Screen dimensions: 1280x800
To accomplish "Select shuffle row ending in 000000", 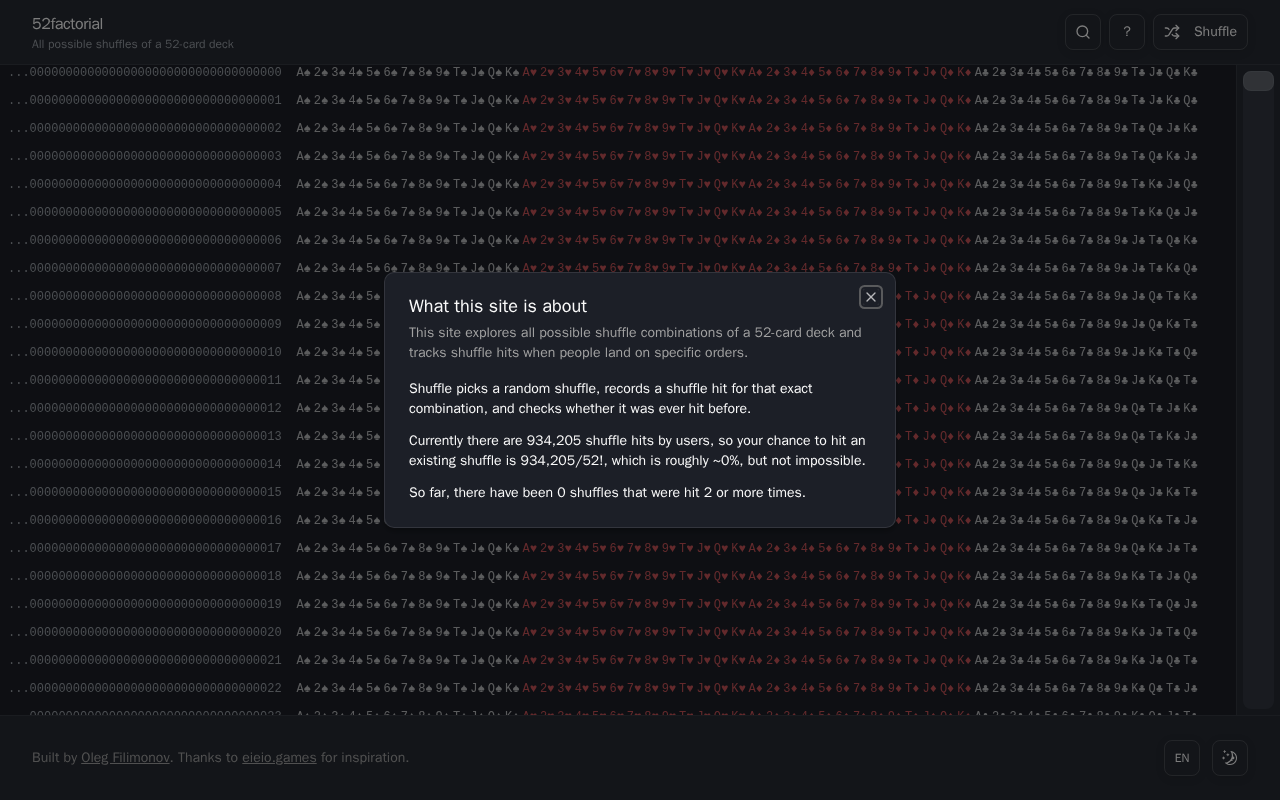I will tap(618, 72).
